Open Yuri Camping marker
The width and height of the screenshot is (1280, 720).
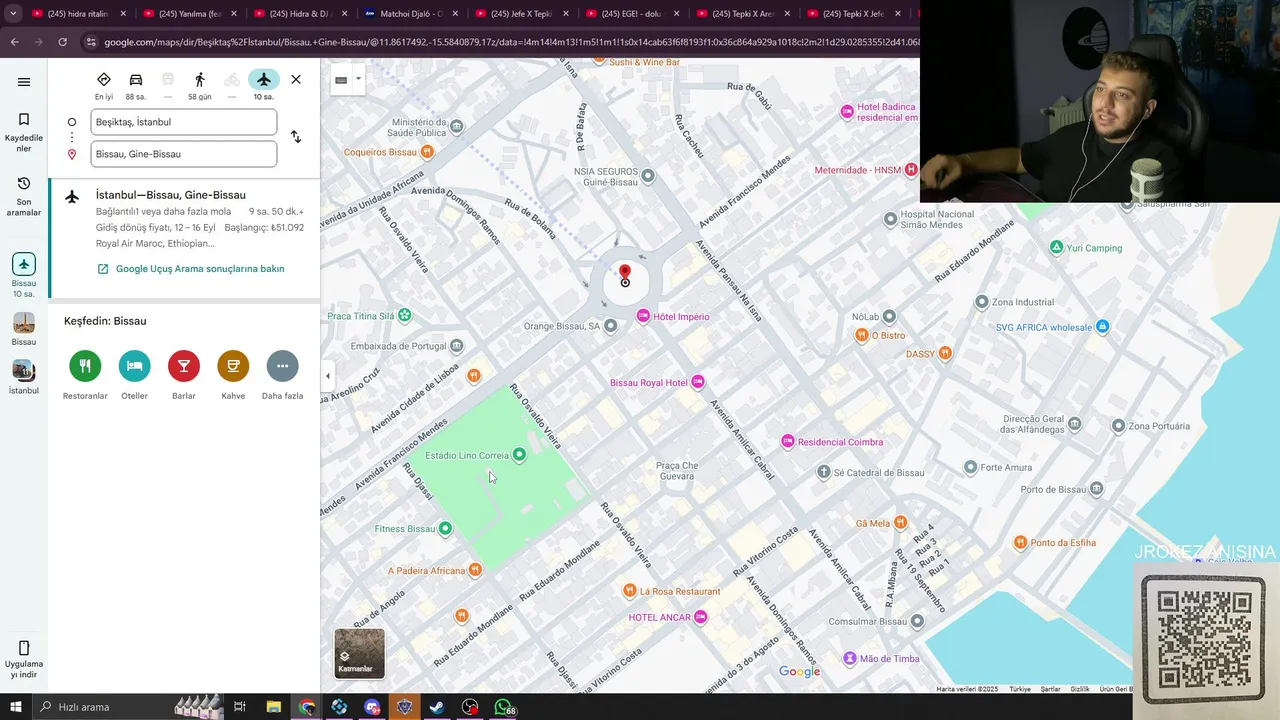[1056, 247]
